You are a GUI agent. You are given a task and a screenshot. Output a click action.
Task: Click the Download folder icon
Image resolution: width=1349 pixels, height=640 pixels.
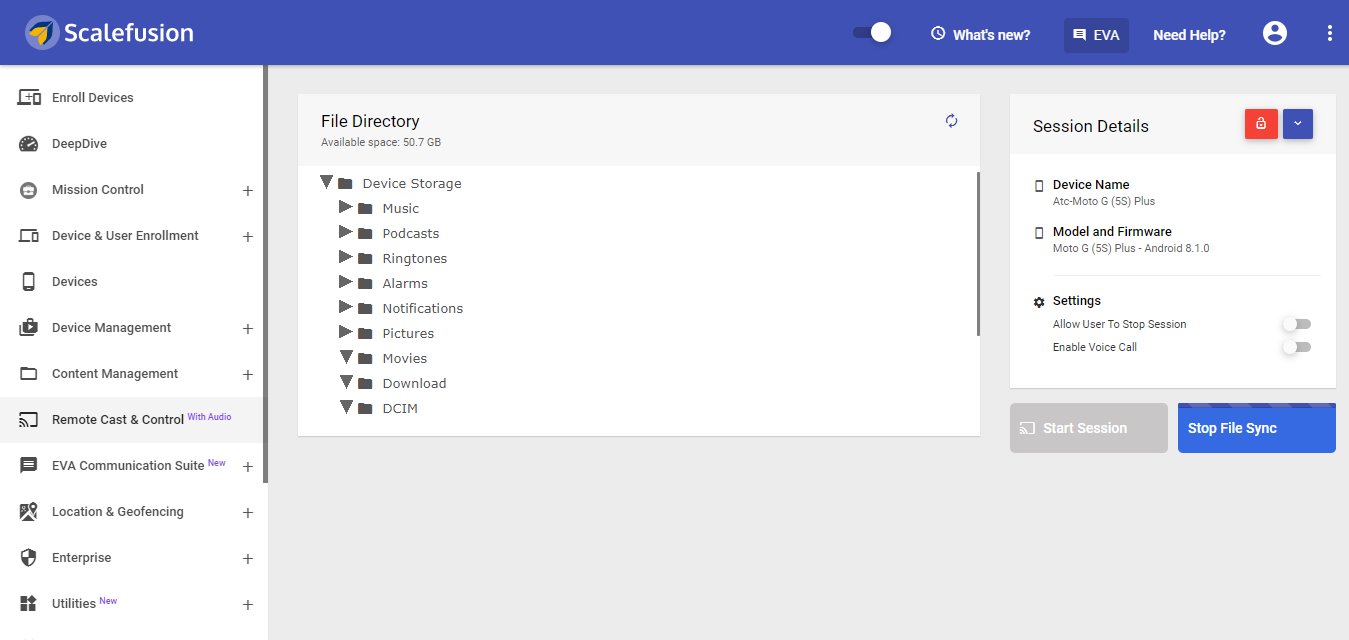(366, 384)
